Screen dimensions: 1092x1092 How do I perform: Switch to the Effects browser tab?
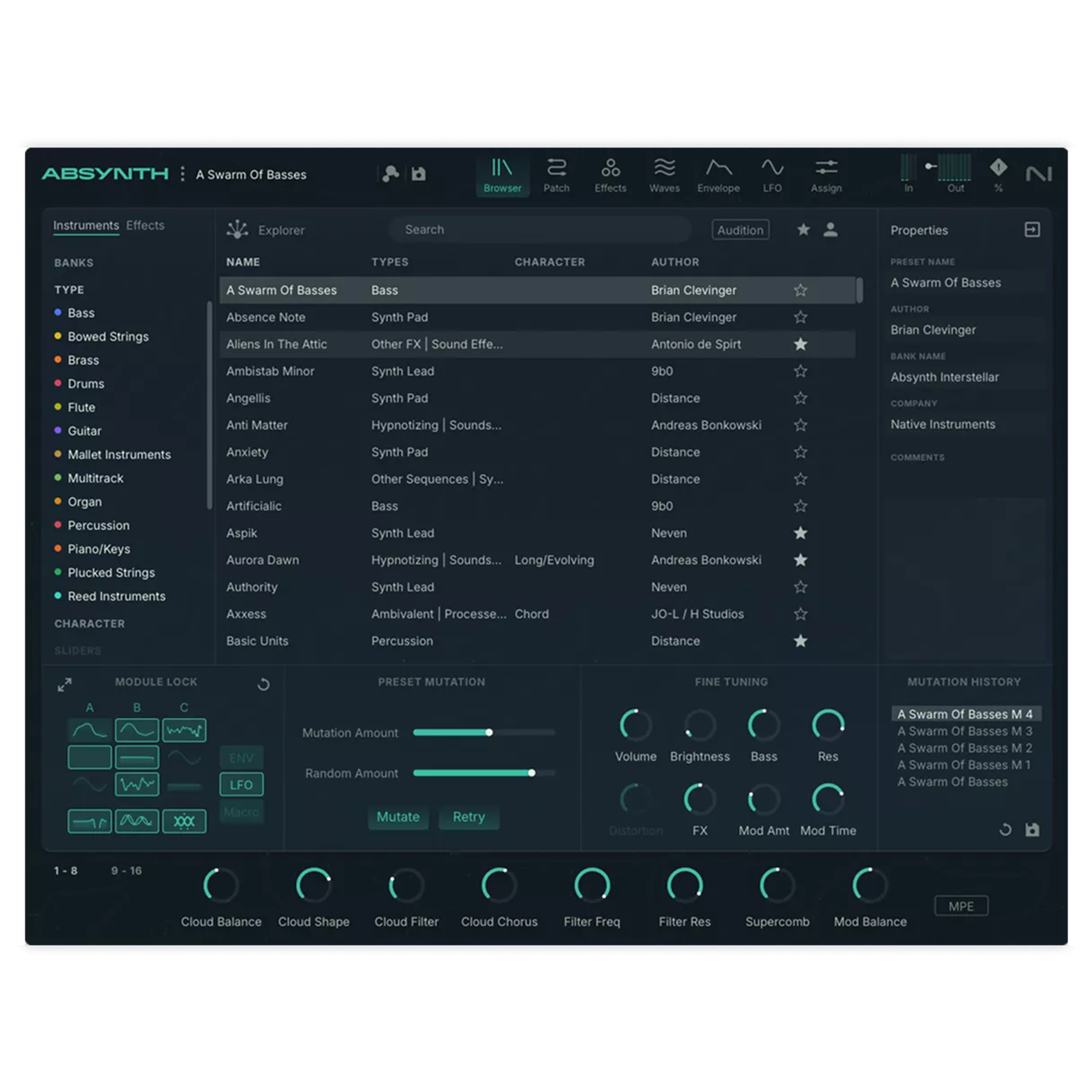[x=145, y=225]
